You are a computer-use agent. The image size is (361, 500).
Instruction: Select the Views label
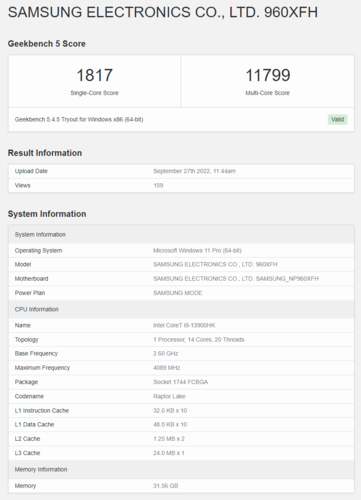pos(22,185)
